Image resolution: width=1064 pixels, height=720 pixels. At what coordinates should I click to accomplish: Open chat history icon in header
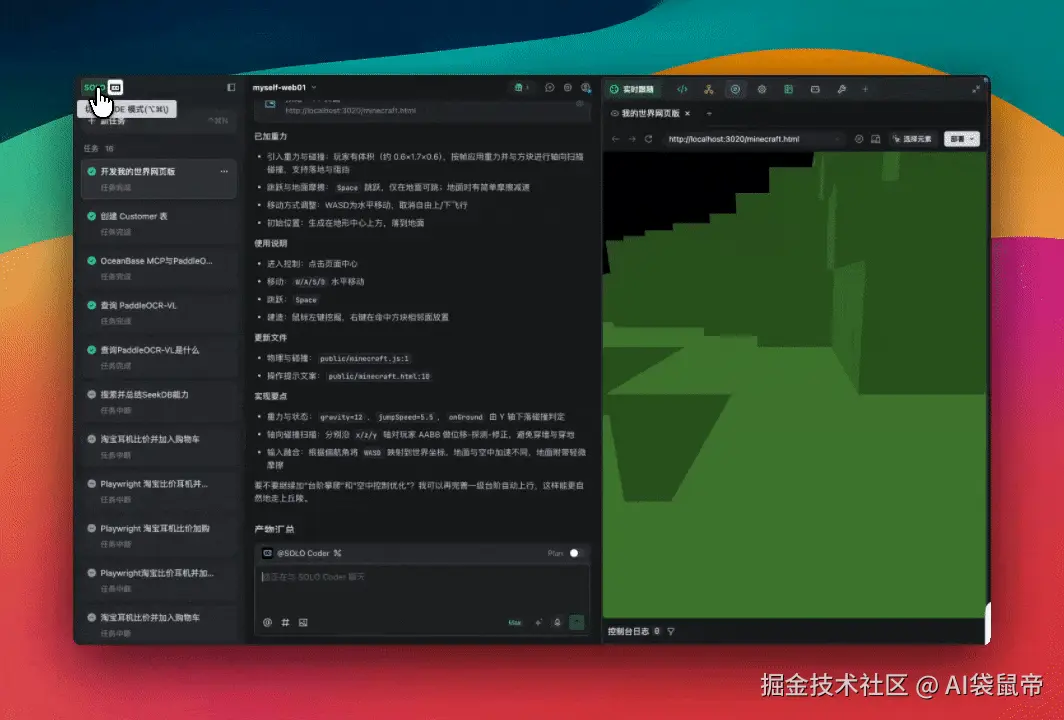tap(550, 88)
